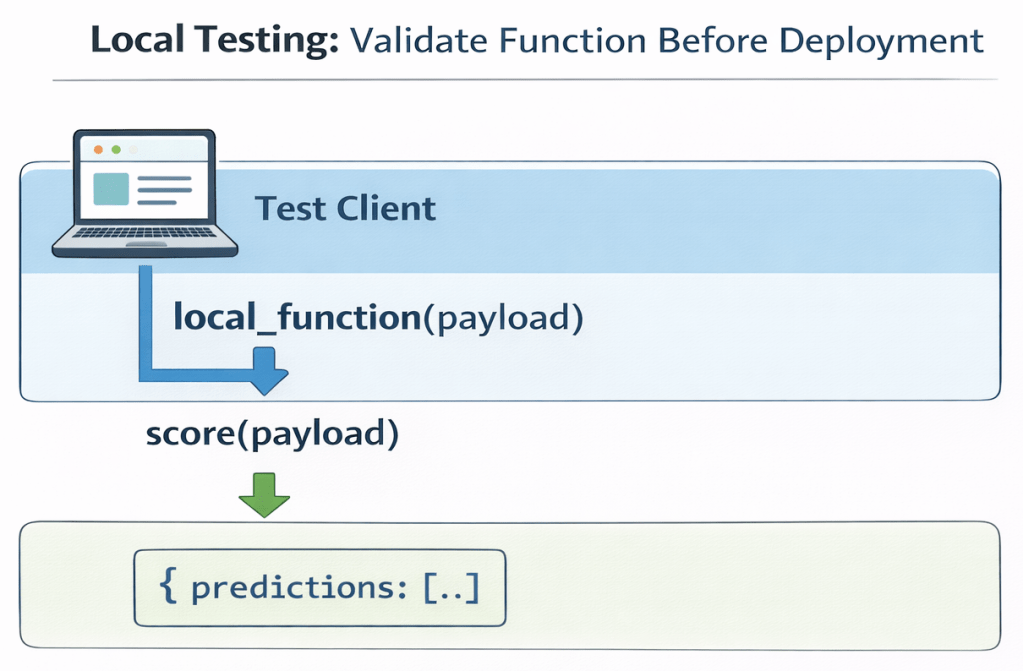Viewport: 1023px width, 671px height.
Task: Select the Test Client label
Action: 345,209
